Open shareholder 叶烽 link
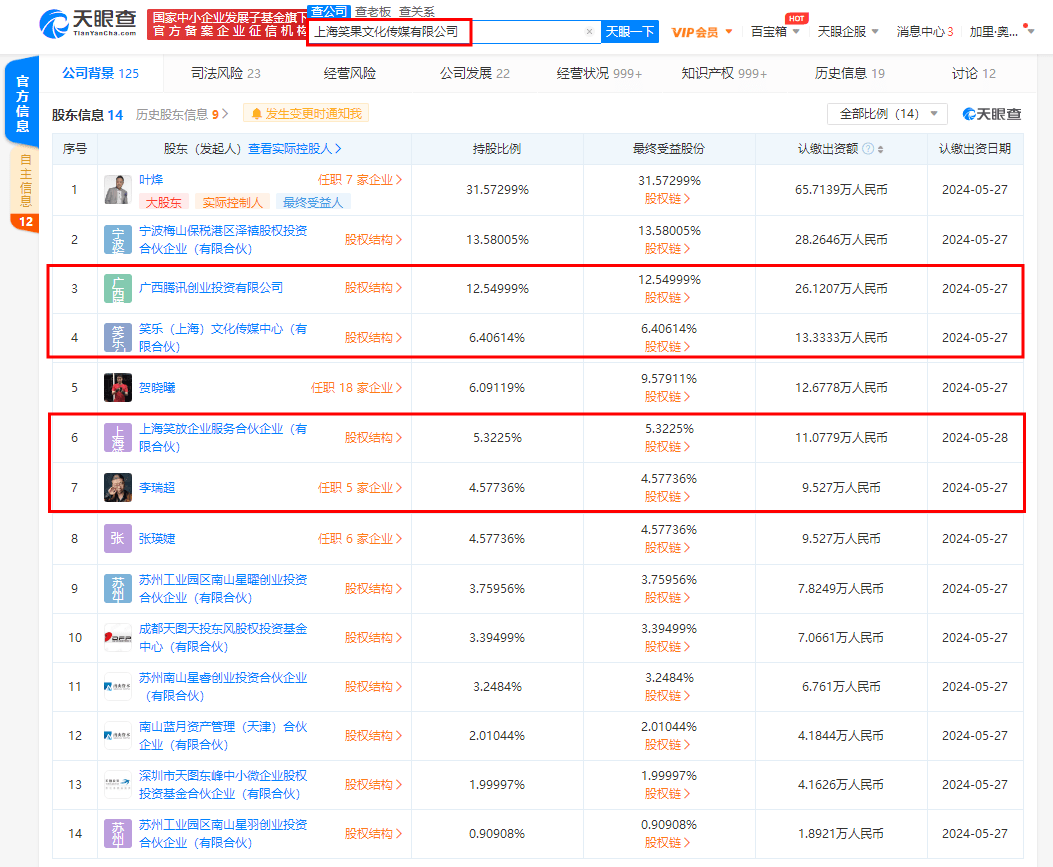This screenshot has height=867, width=1053. (151, 180)
